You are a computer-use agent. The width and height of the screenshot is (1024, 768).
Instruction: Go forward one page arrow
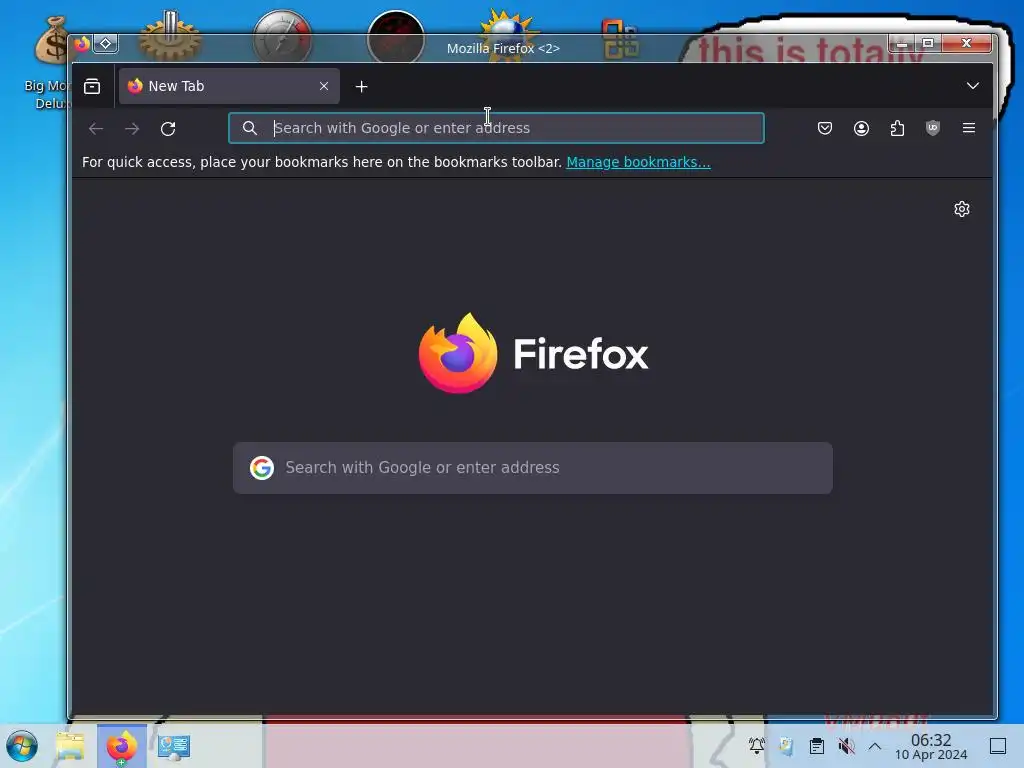click(132, 129)
